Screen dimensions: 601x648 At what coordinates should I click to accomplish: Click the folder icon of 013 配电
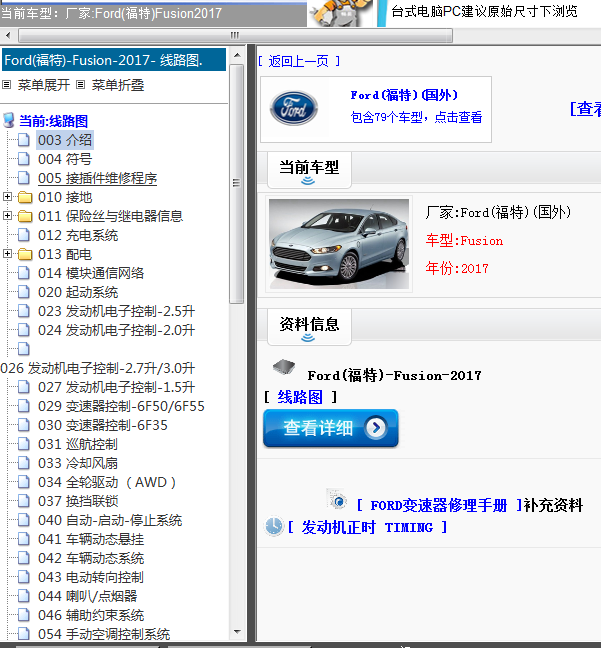click(25, 254)
